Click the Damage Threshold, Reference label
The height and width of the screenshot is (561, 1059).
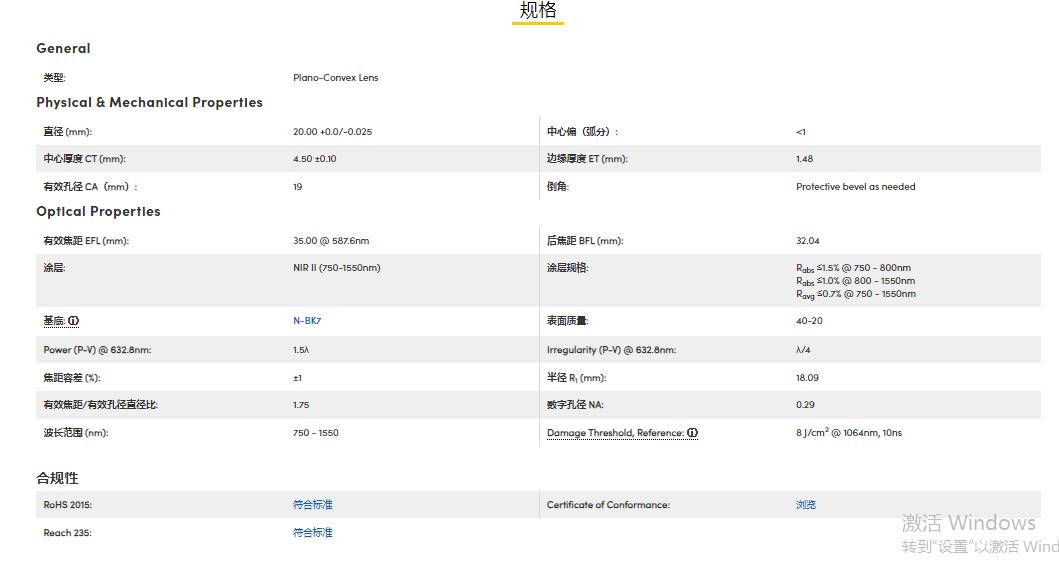[x=615, y=433]
